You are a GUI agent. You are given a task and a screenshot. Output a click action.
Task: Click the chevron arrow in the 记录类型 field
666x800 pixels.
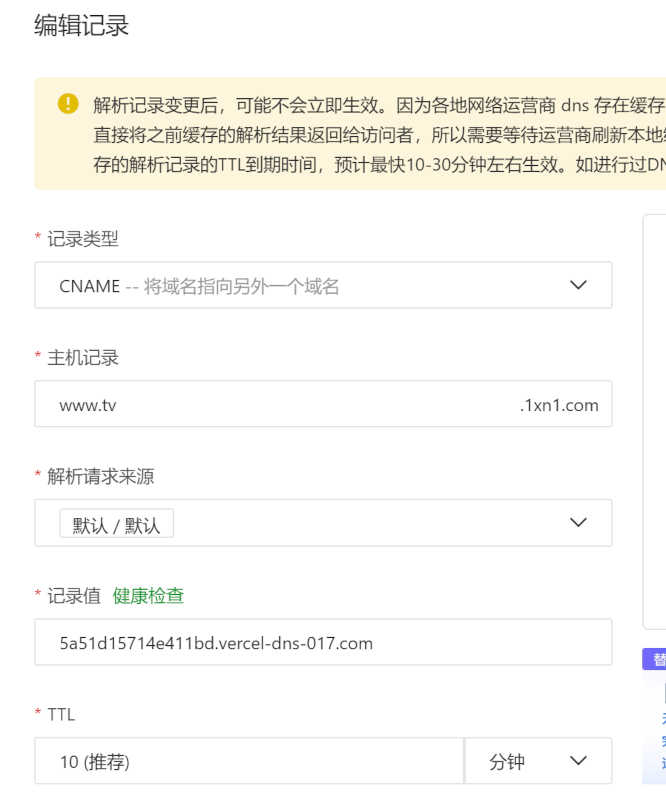point(578,285)
